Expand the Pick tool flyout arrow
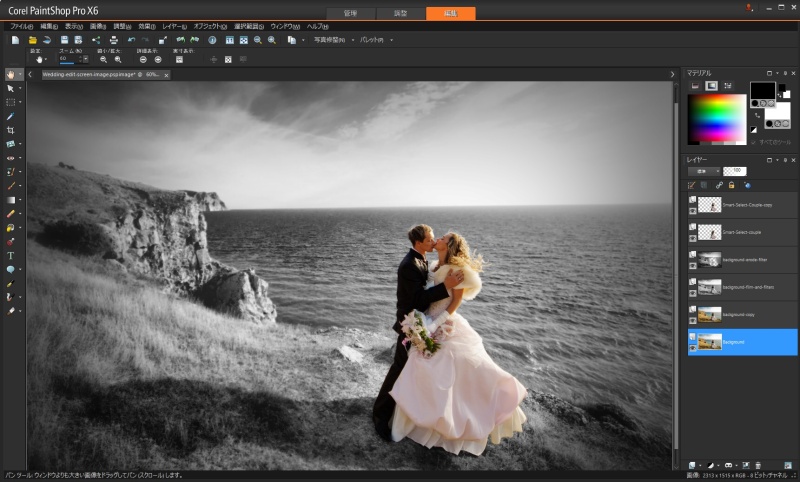800x482 pixels. 20,88
